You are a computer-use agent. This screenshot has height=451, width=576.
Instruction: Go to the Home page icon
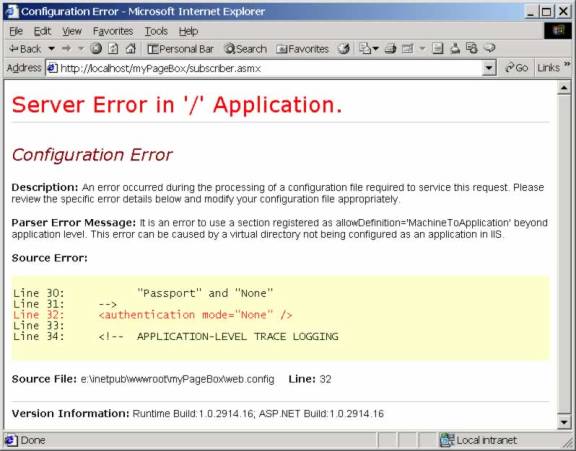131,48
